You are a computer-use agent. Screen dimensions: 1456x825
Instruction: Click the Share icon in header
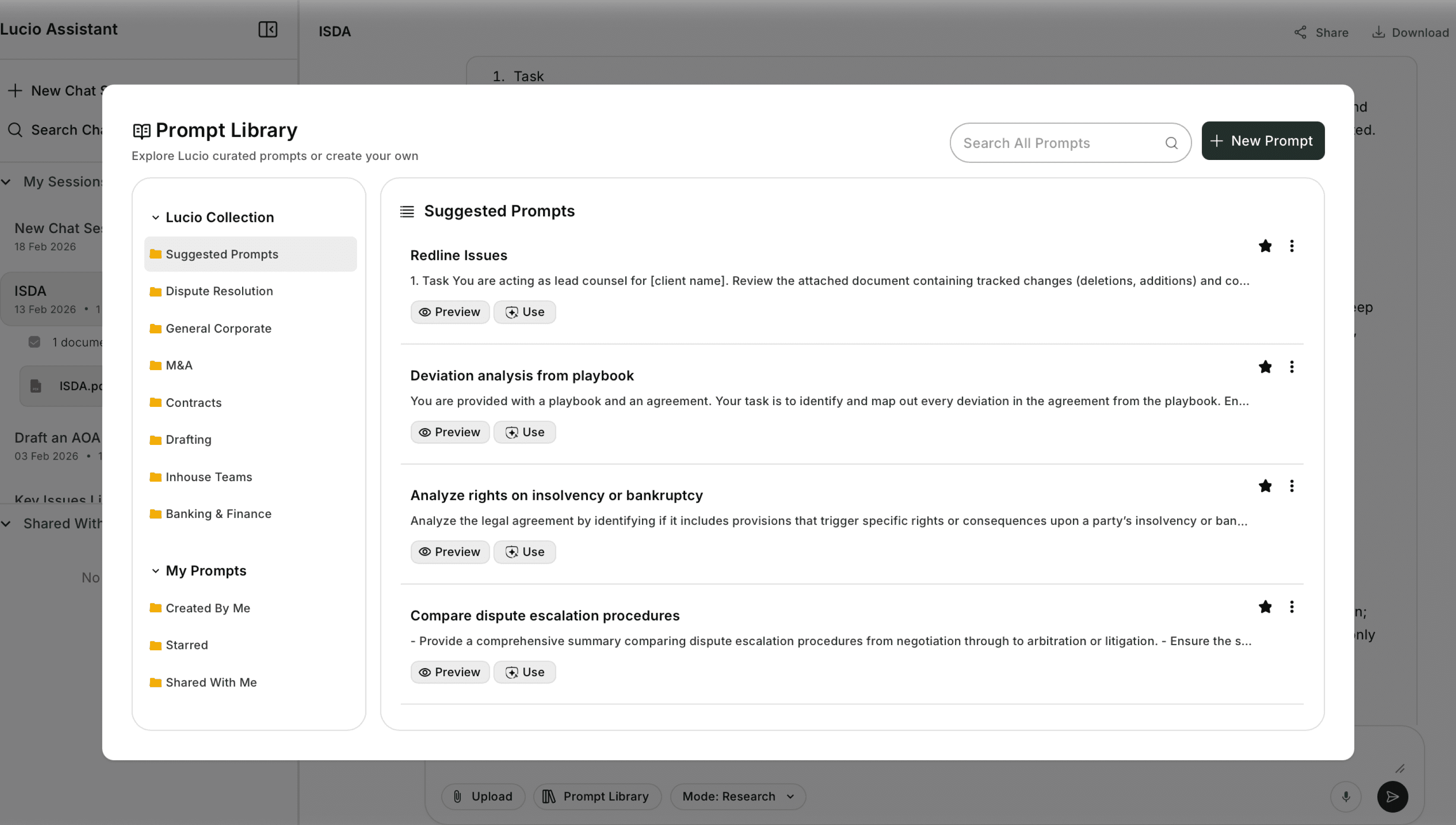(x=1301, y=32)
